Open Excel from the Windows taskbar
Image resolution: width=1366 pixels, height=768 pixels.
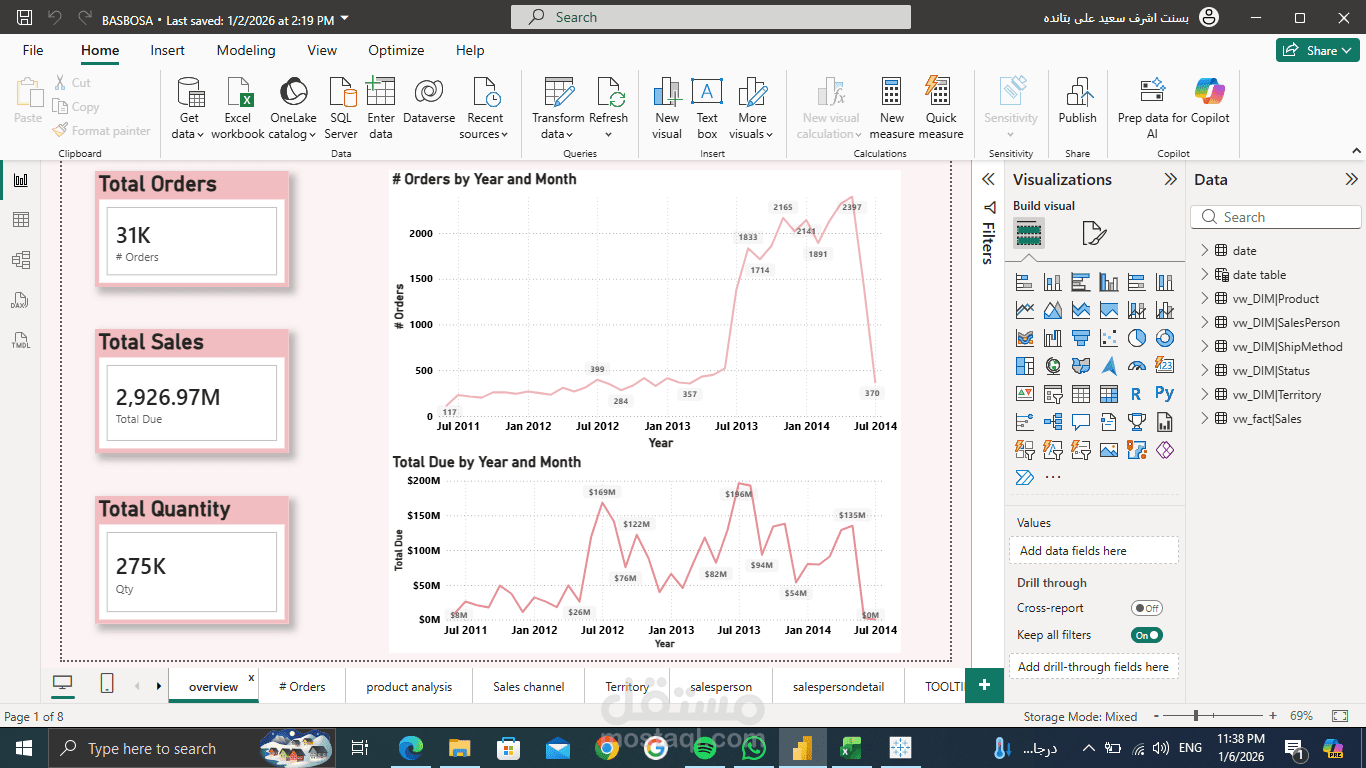click(849, 747)
